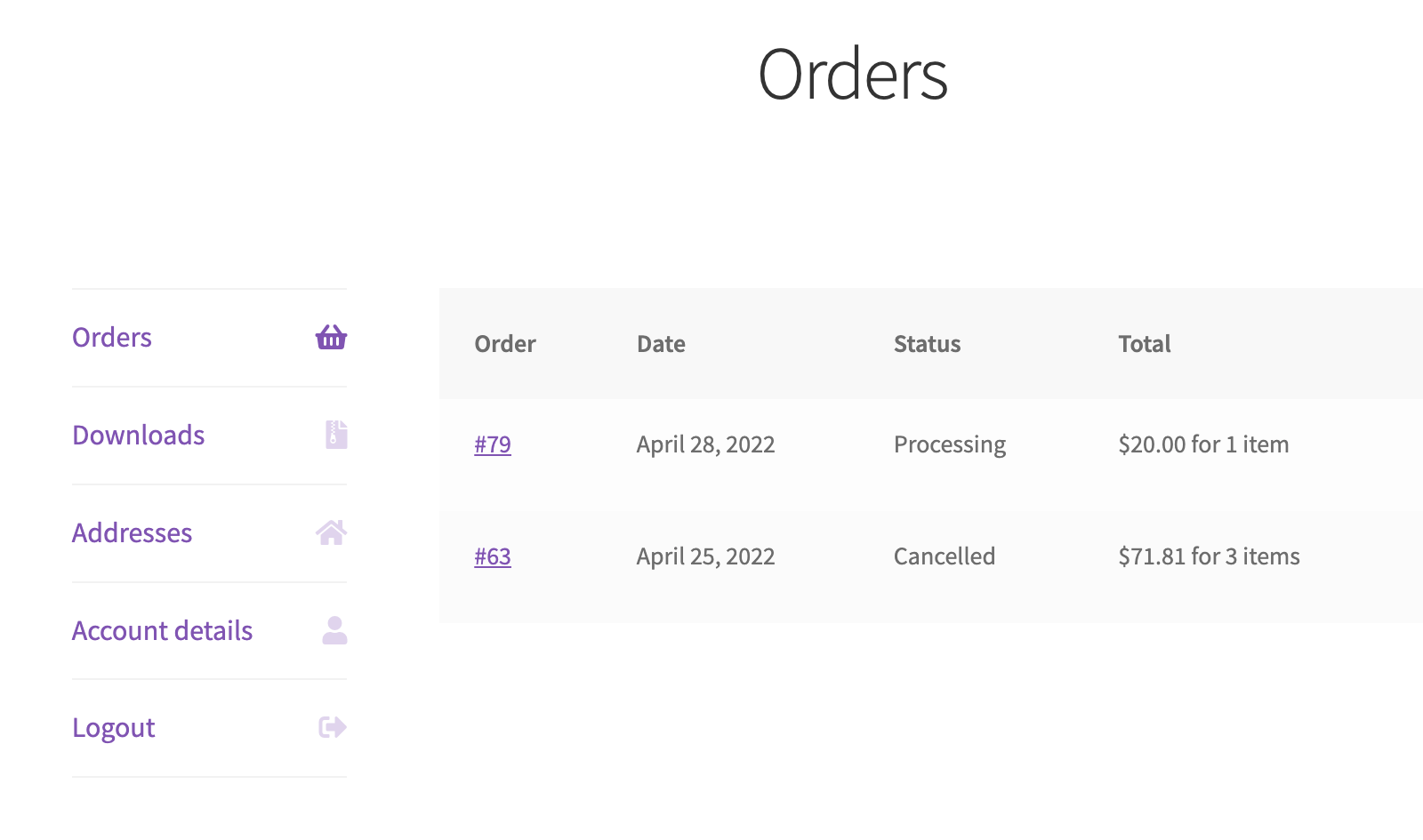Screen dimensions: 1423x840
Task: Click the Orders basket icon
Action: (330, 337)
